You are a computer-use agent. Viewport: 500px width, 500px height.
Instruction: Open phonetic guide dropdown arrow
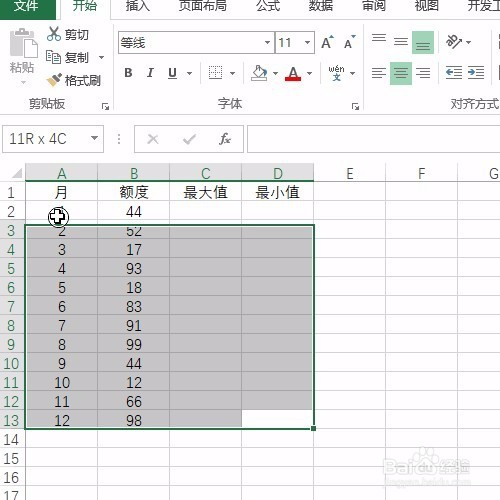[353, 73]
